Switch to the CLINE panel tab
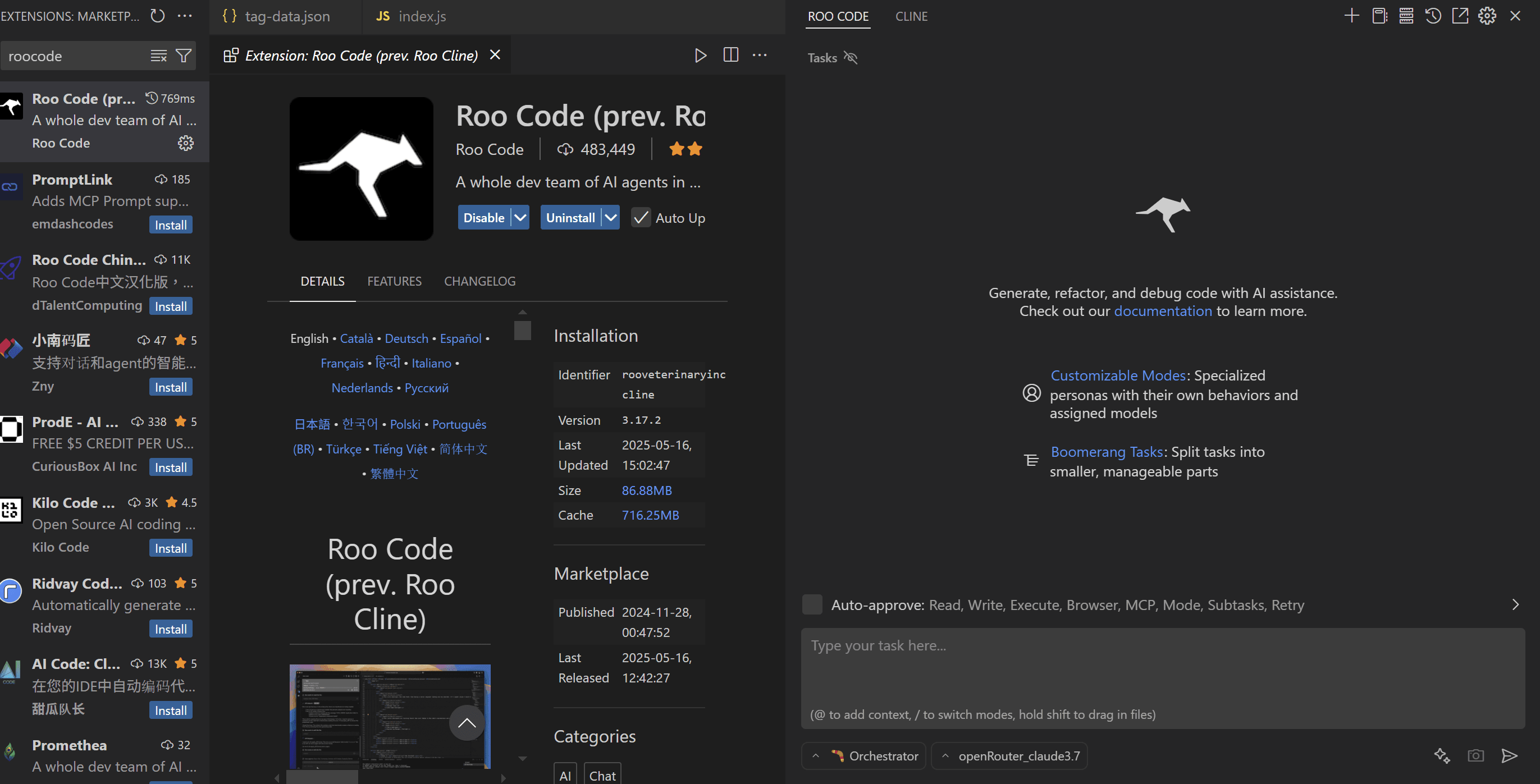The image size is (1540, 784). (911, 16)
